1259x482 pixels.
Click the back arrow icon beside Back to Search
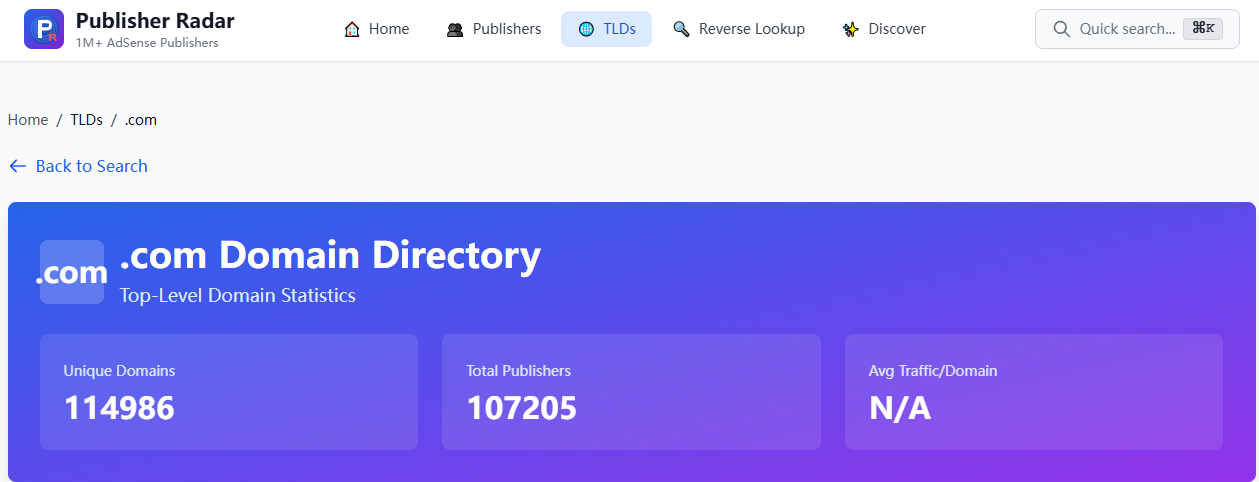(17, 166)
